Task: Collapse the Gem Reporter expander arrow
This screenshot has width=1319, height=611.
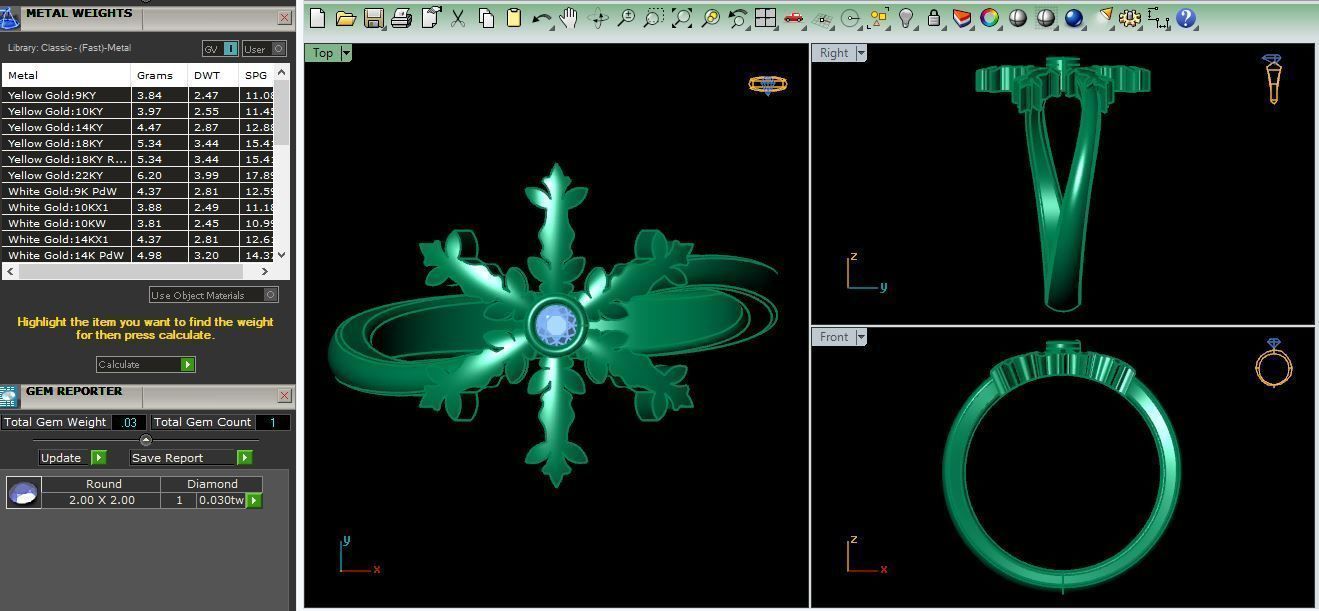Action: coord(146,440)
